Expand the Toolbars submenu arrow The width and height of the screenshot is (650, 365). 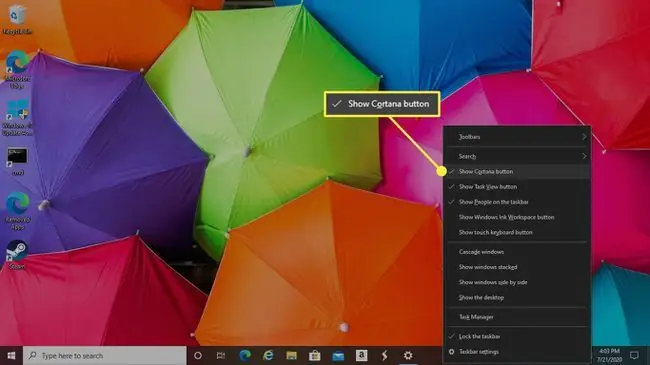coord(584,137)
